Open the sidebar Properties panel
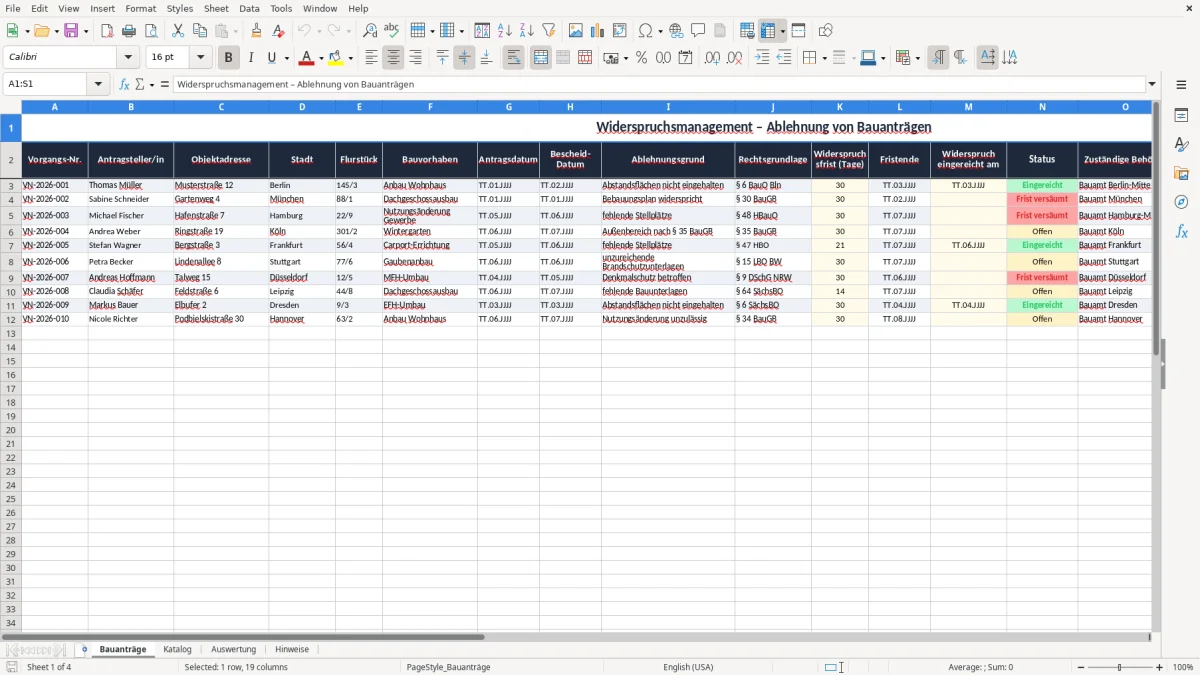Image resolution: width=1200 pixels, height=675 pixels. tap(1181, 116)
